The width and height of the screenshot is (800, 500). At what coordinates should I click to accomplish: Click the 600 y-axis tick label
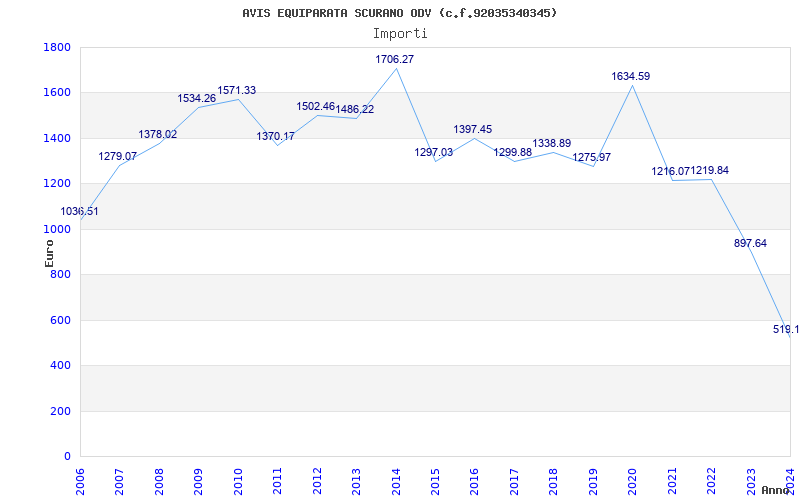pos(60,320)
